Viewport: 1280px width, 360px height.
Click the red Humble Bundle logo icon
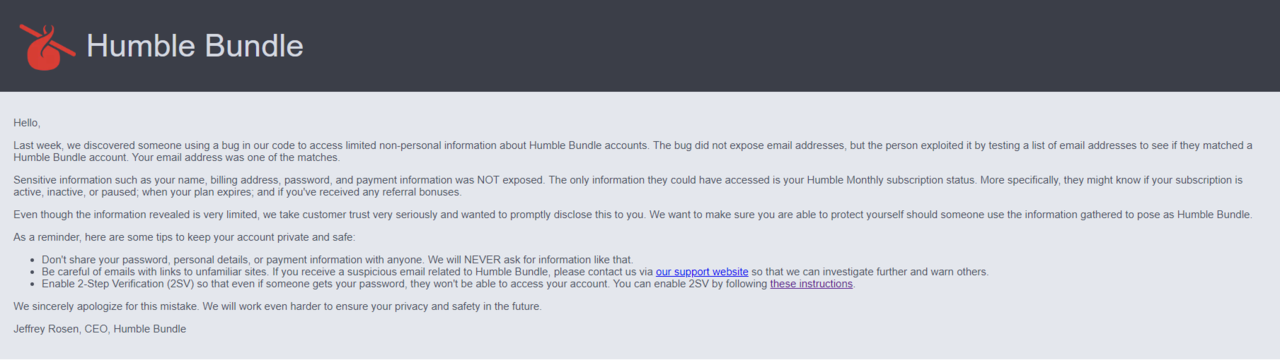pyautogui.click(x=47, y=46)
